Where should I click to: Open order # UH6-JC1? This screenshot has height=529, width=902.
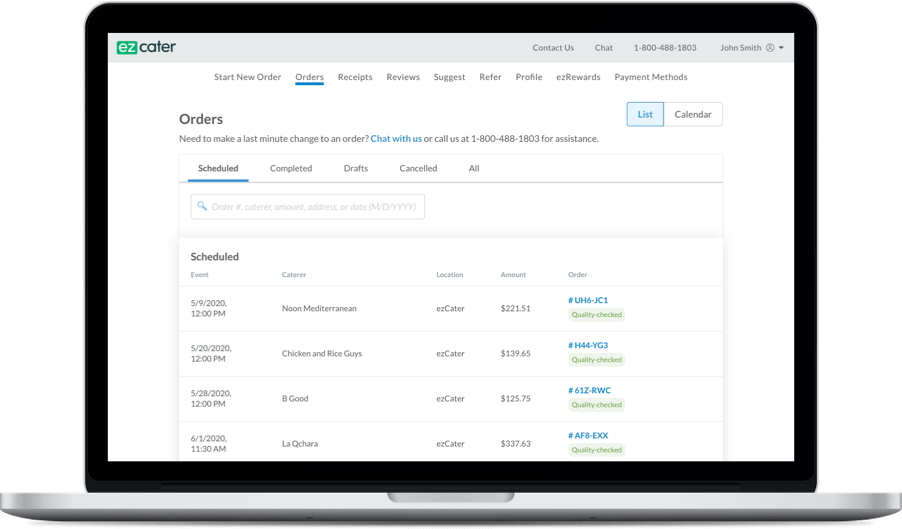click(x=588, y=300)
